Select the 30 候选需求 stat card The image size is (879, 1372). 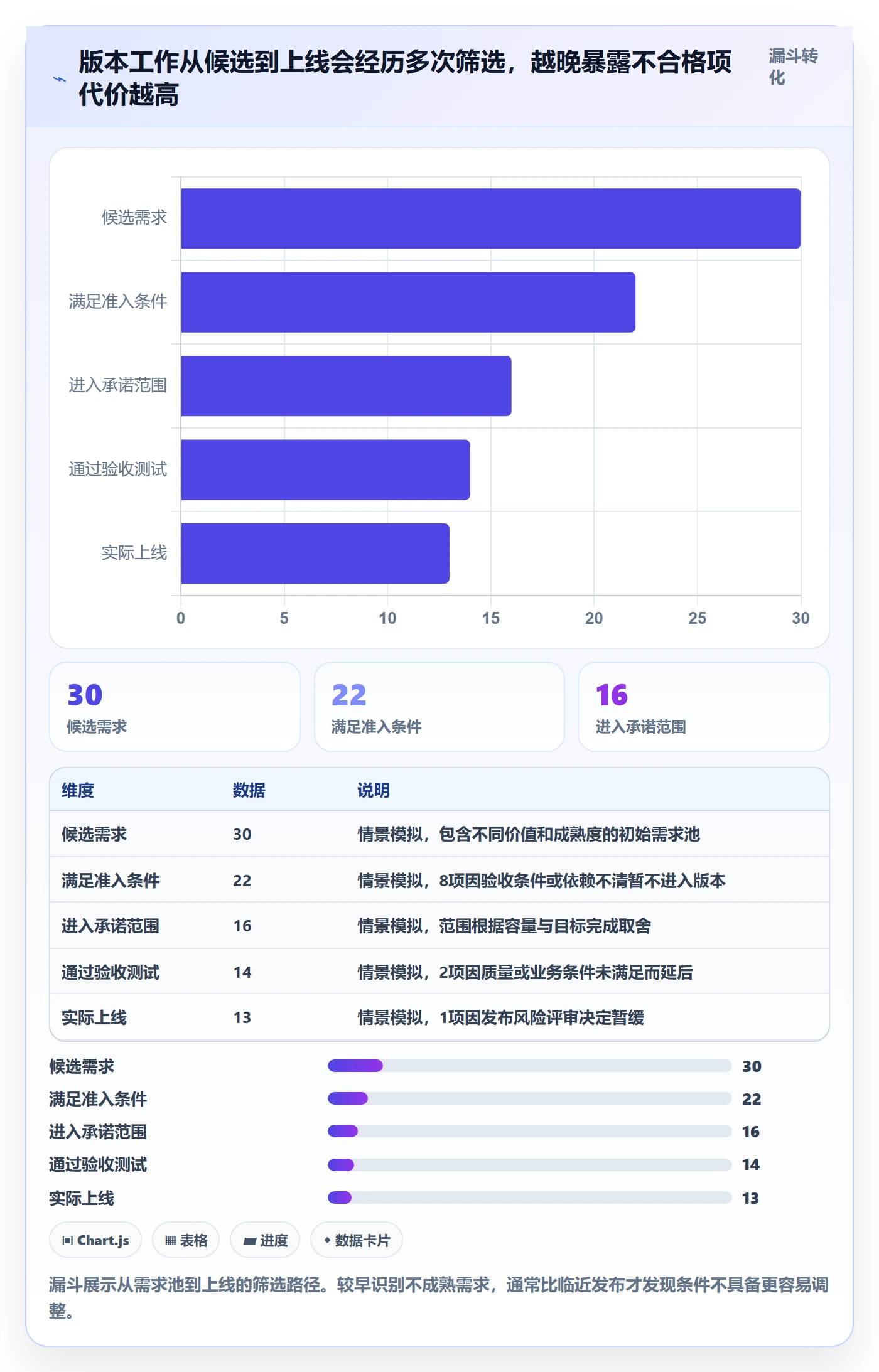(175, 707)
